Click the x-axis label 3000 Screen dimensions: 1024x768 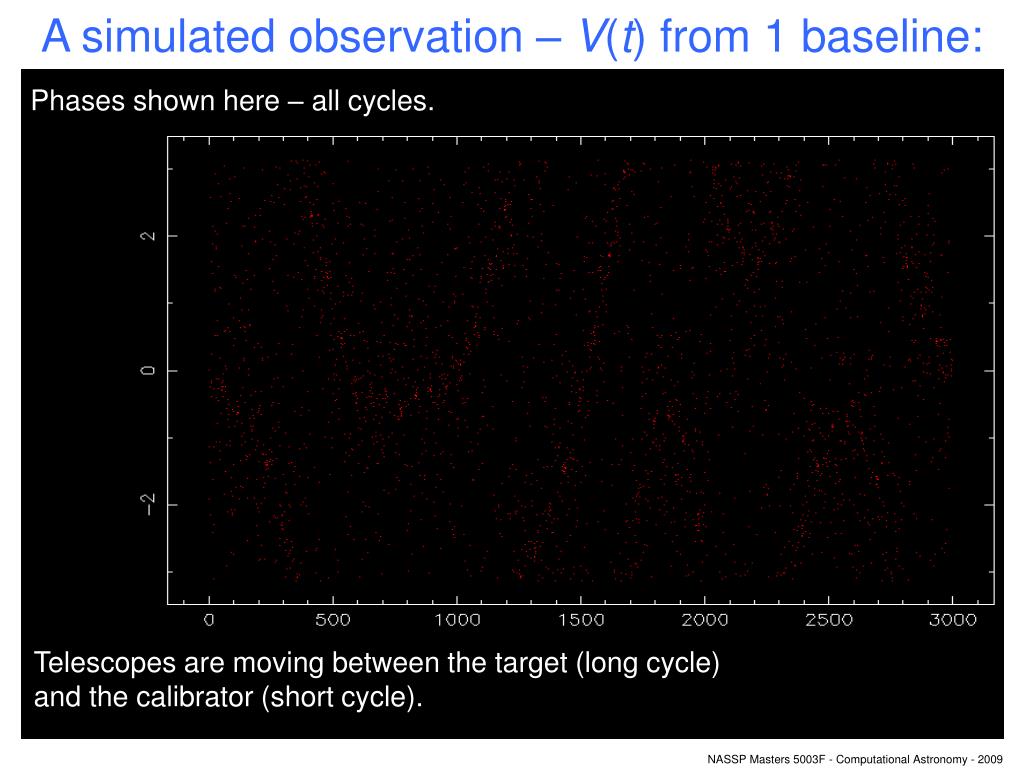pyautogui.click(x=953, y=620)
